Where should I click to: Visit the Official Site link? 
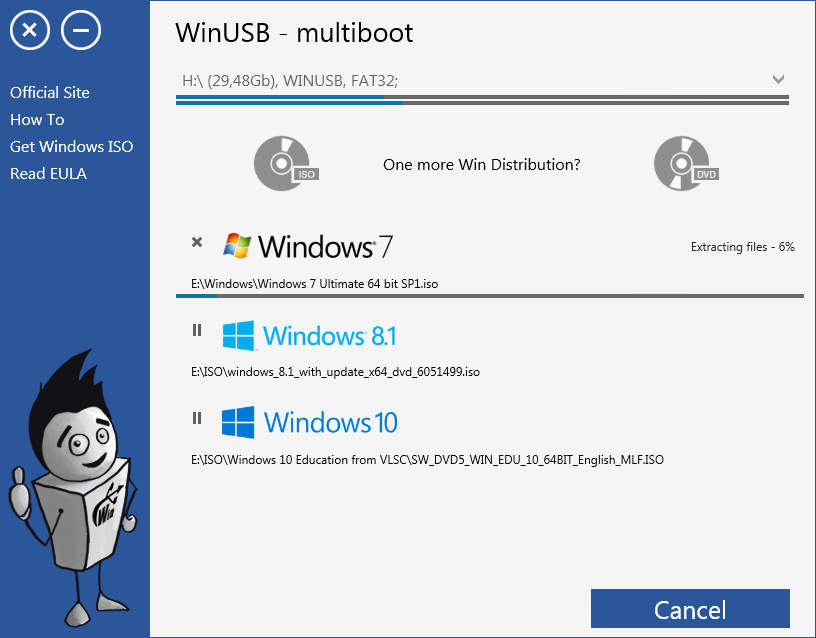pos(49,92)
